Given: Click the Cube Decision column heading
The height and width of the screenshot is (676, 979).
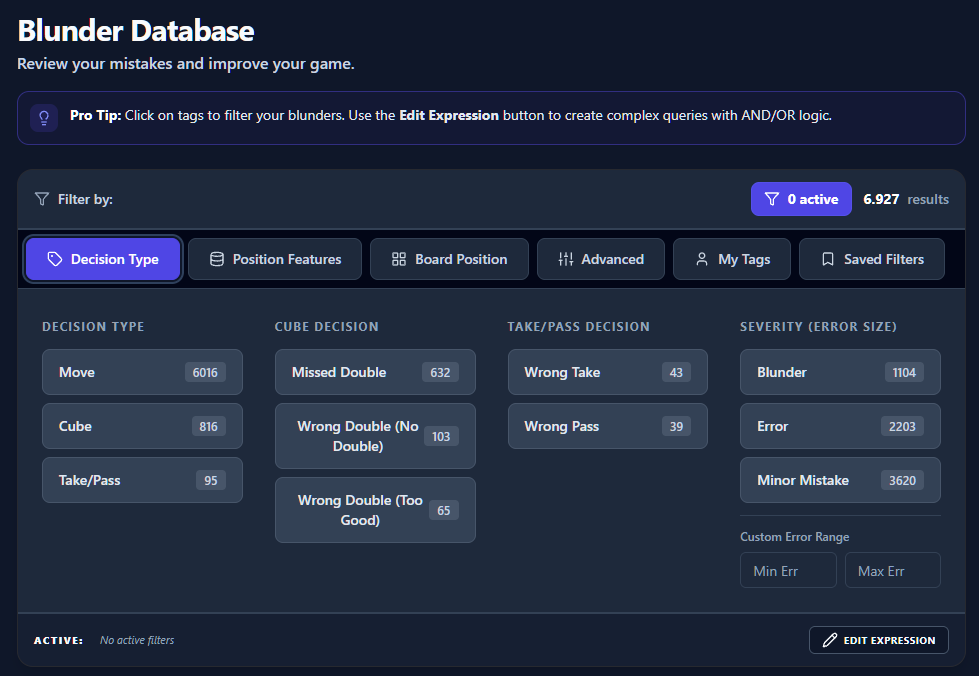Looking at the screenshot, I should click(327, 326).
